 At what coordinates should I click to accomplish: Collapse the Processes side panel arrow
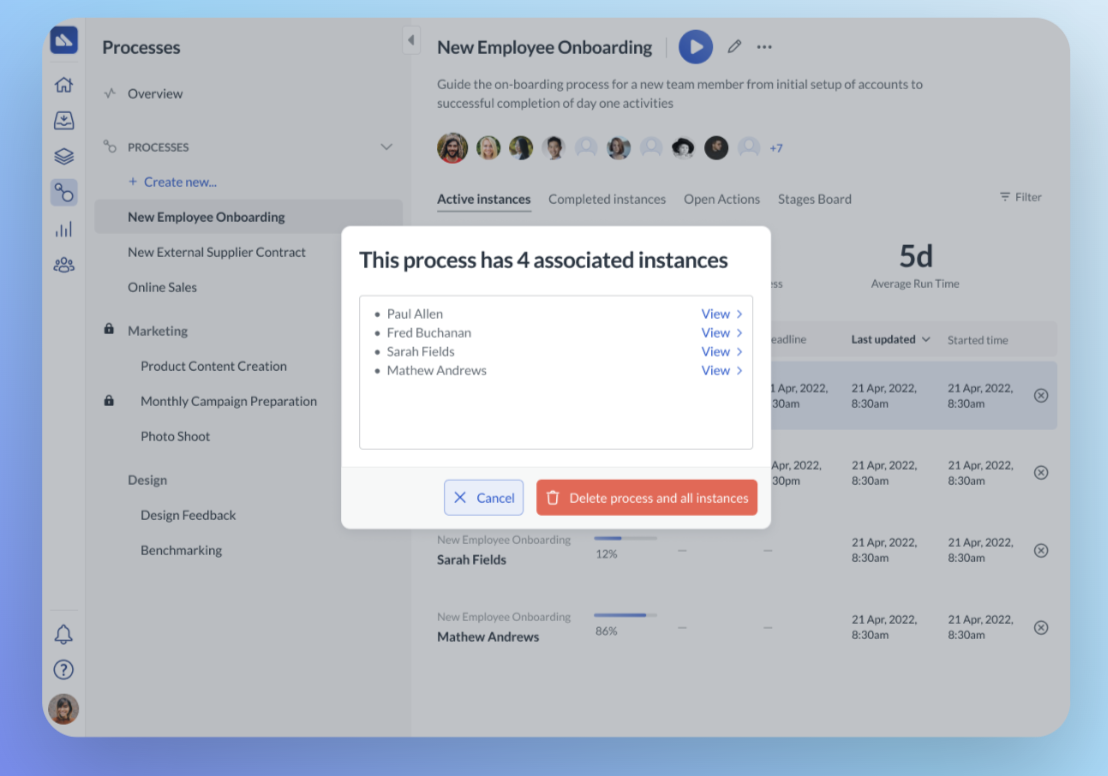[411, 40]
